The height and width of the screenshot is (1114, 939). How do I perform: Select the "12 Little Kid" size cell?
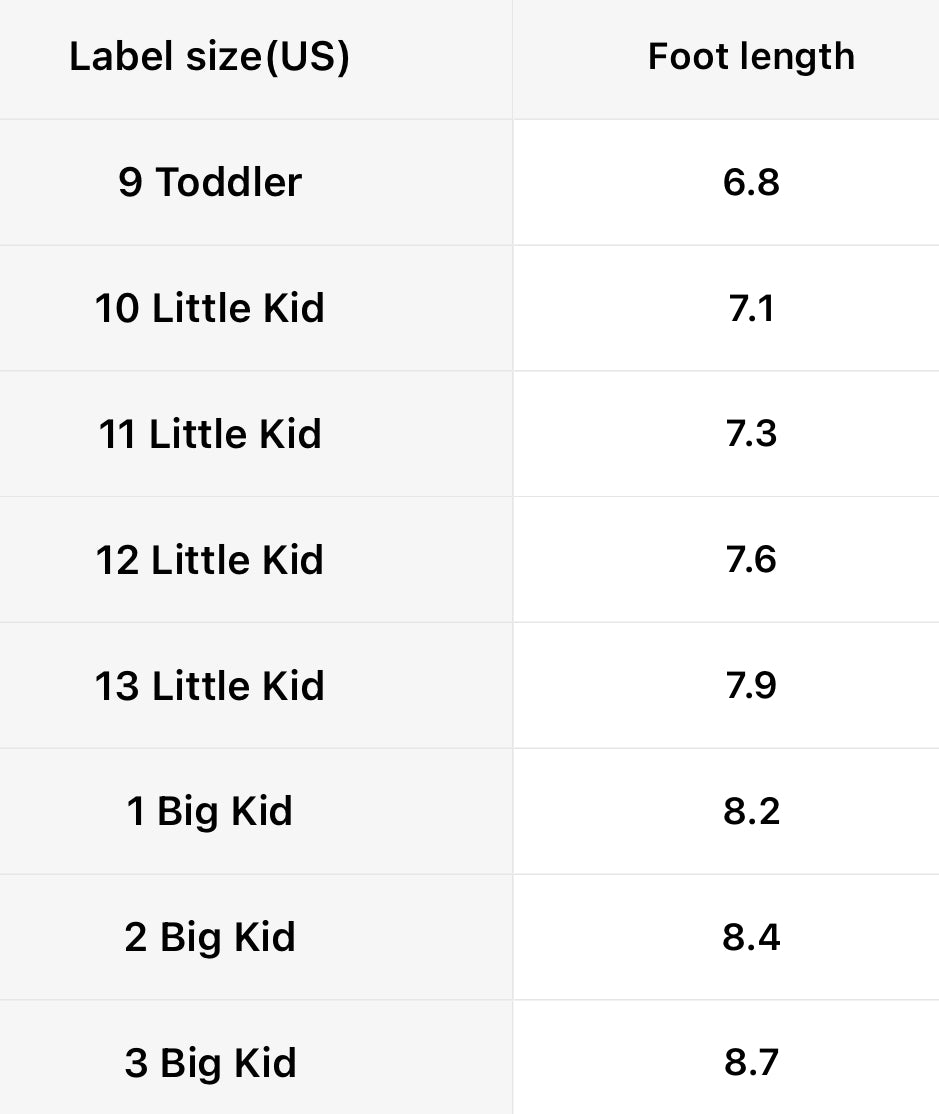click(x=209, y=560)
